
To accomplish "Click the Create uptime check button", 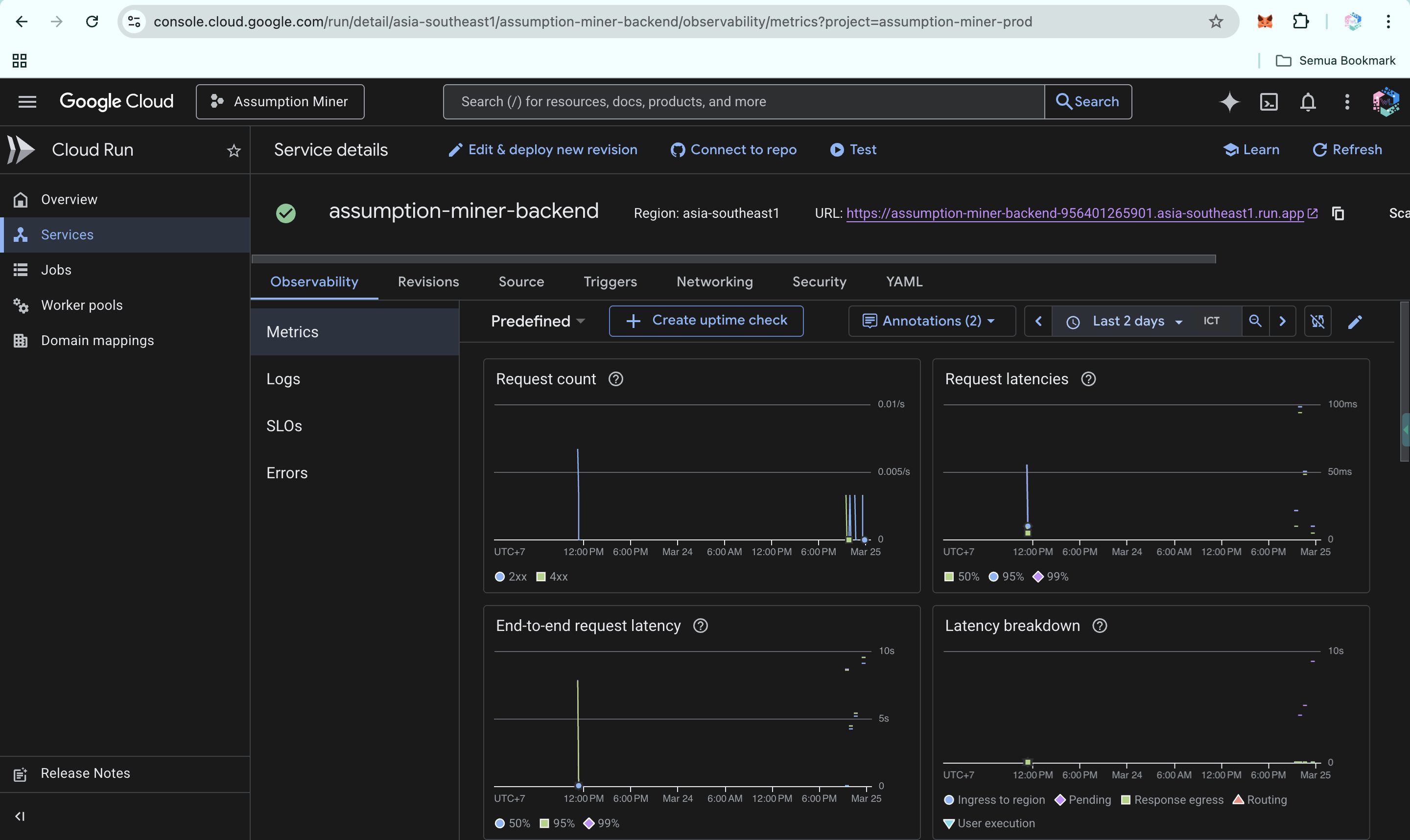I will click(706, 321).
